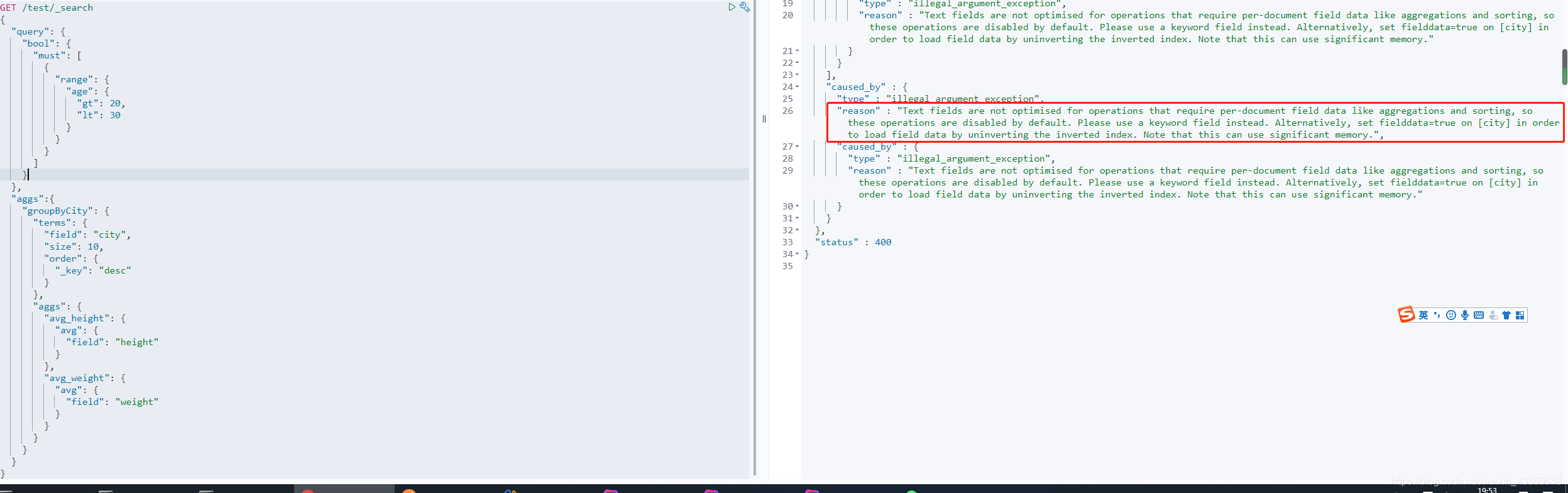Click the pane resize handle between editors
The height and width of the screenshot is (493, 1568).
coord(764,119)
